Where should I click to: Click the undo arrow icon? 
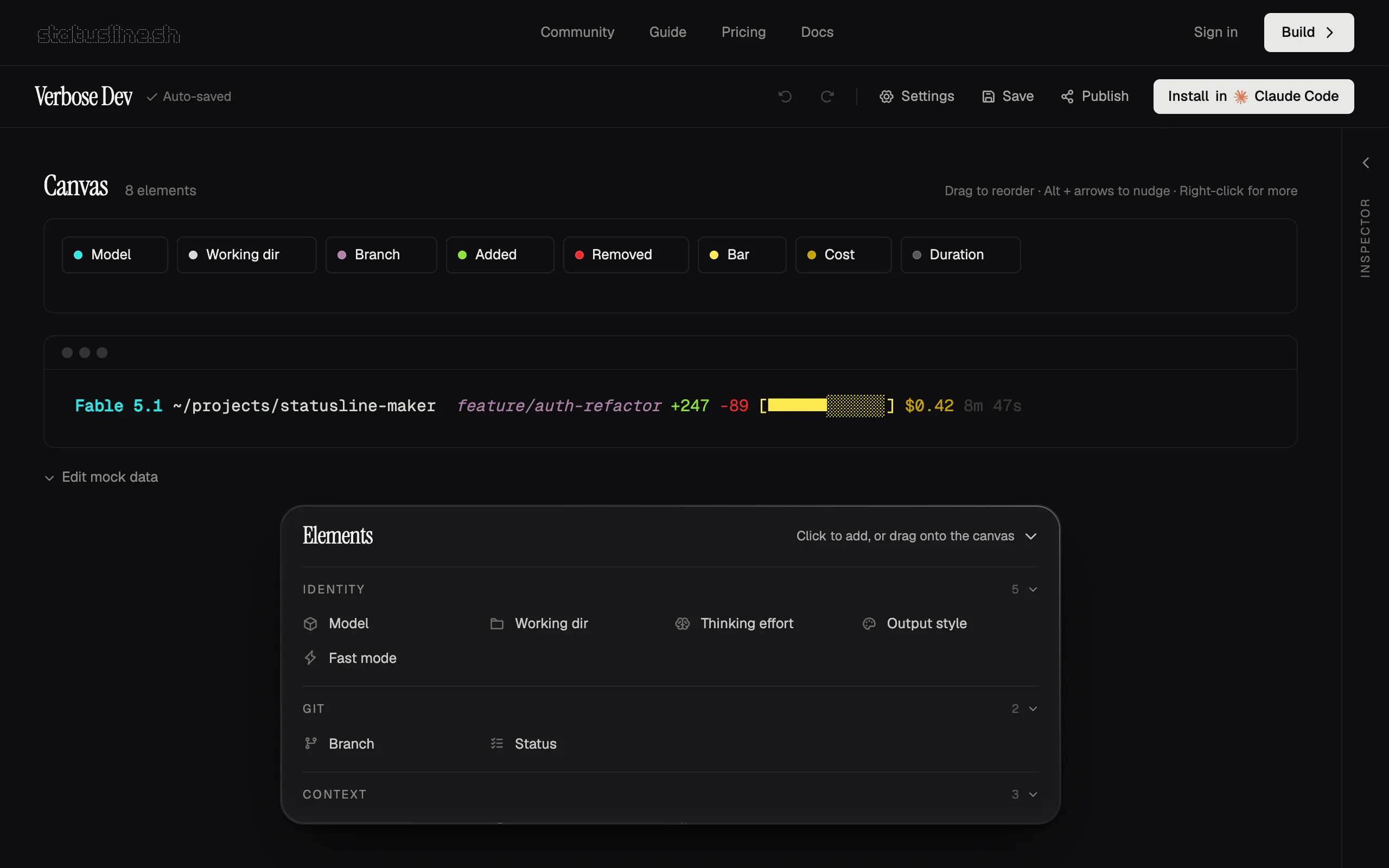coord(785,97)
